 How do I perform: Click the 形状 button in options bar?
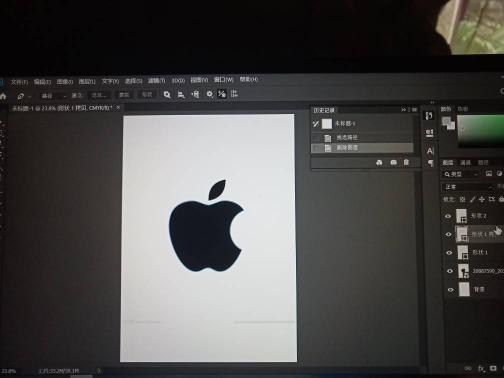(147, 95)
